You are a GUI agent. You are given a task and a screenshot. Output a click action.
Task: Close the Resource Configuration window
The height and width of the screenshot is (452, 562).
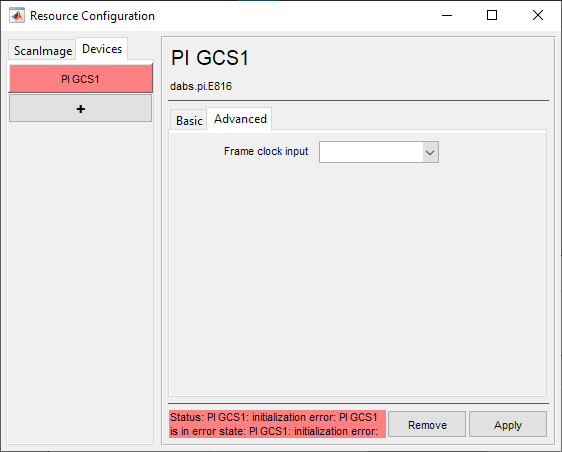[x=538, y=15]
